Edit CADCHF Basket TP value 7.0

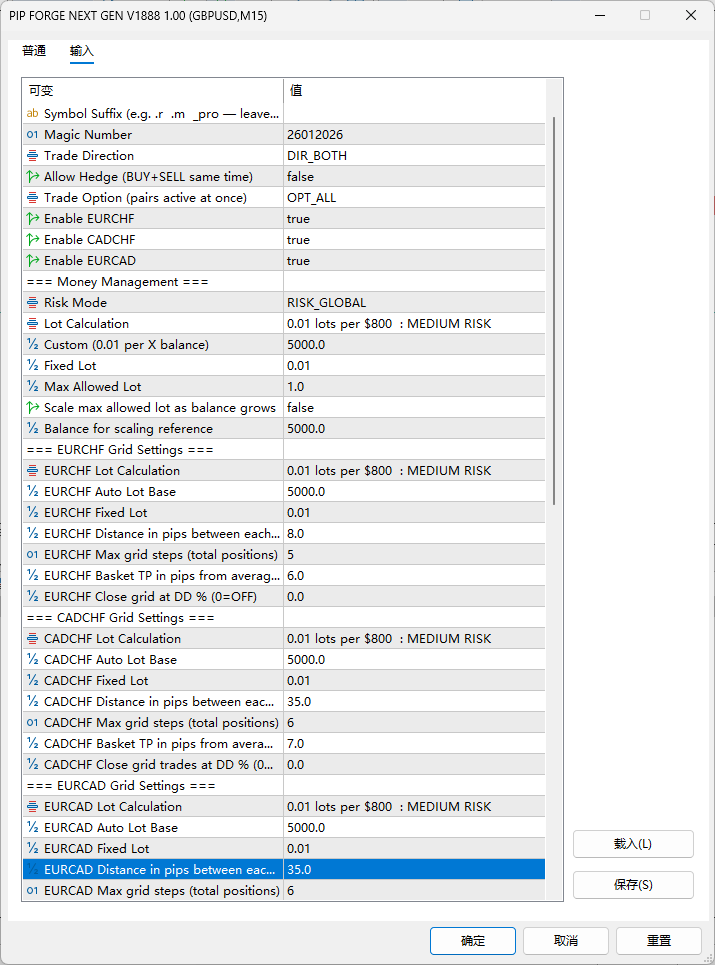tap(414, 743)
